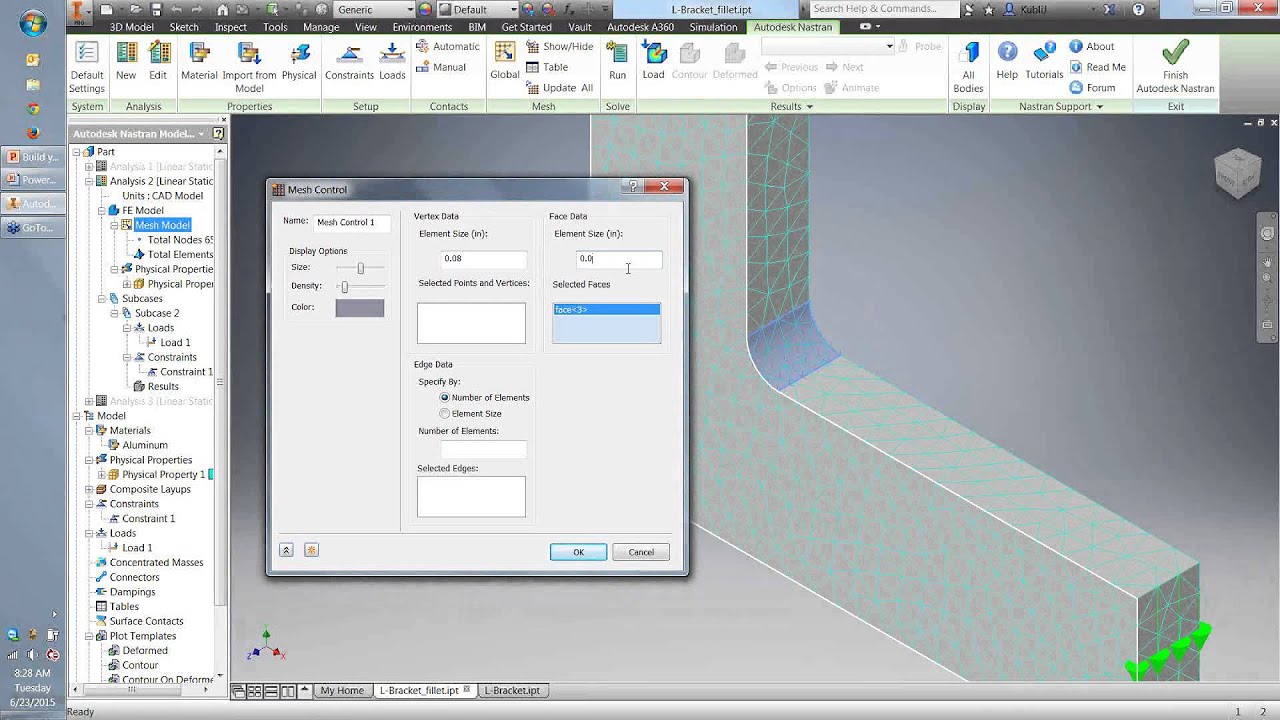The width and height of the screenshot is (1280, 720).
Task: Switch to the L-Bracket.ipt document tab
Action: pyautogui.click(x=512, y=691)
